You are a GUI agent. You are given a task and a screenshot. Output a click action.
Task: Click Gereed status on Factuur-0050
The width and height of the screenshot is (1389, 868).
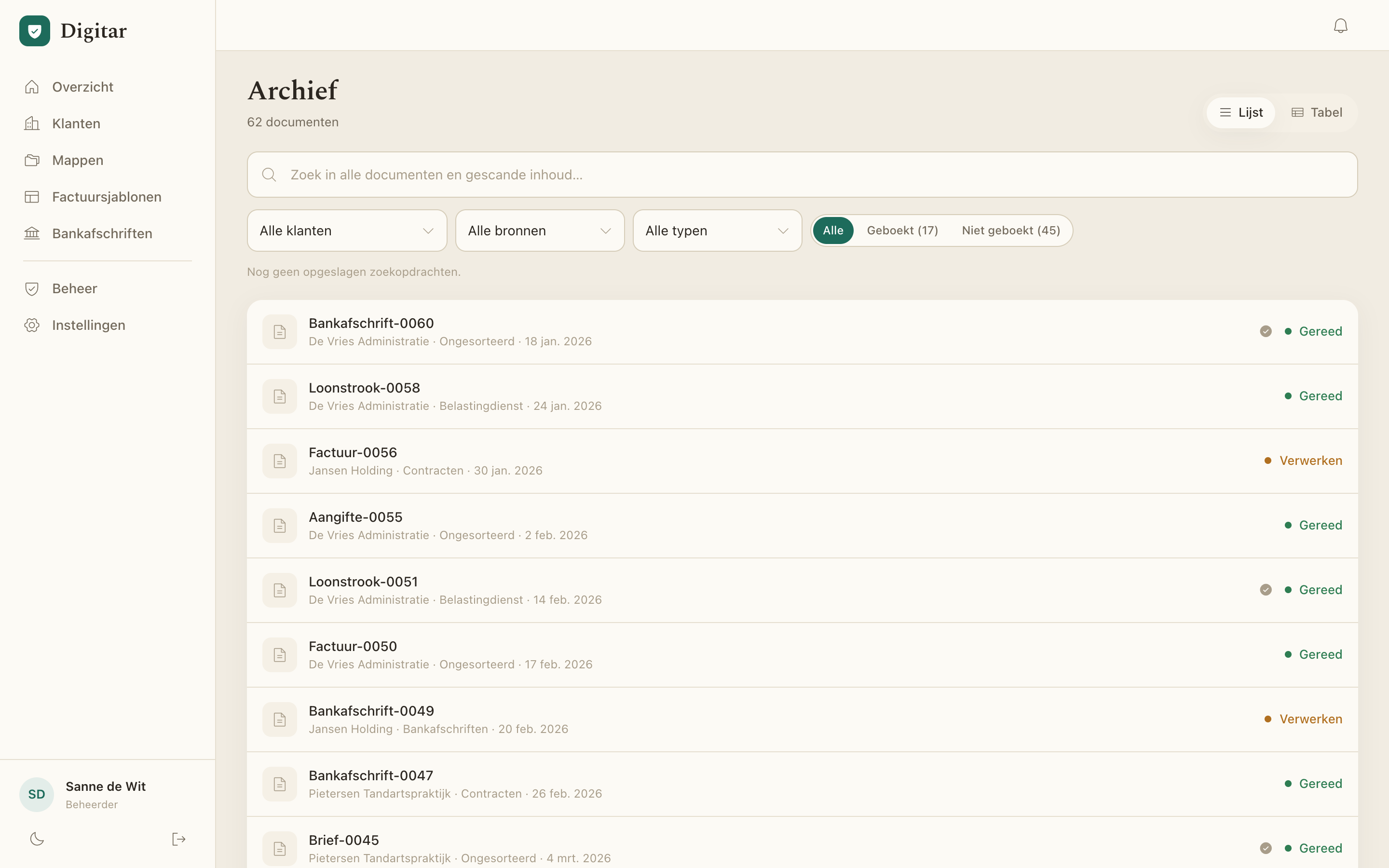pos(1313,654)
